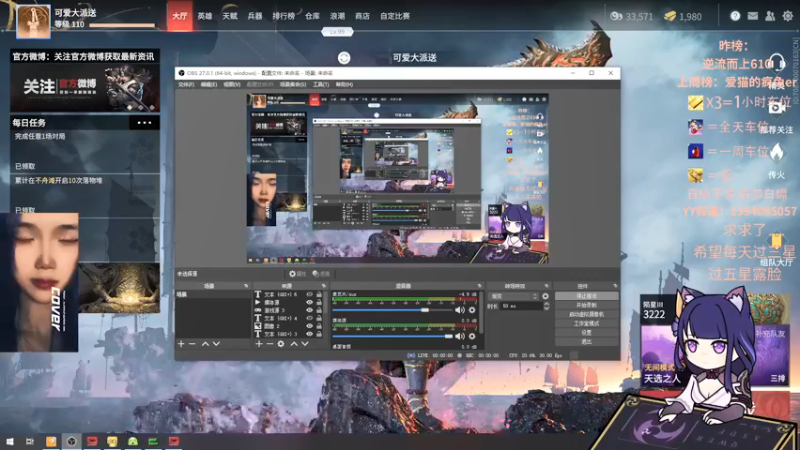Click the 工作室模式 button
This screenshot has width=800, height=450.
click(x=586, y=323)
